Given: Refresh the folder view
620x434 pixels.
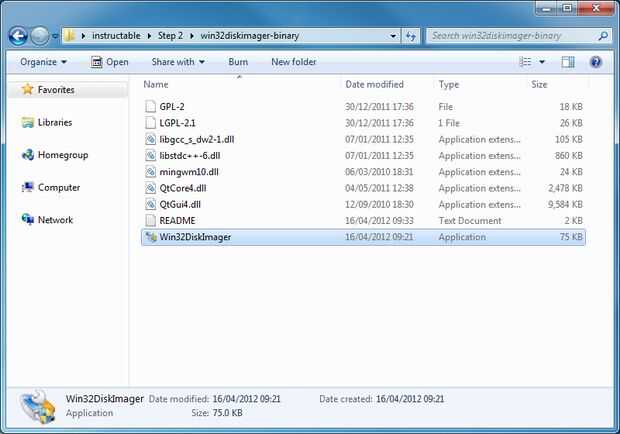Looking at the screenshot, I should click(411, 36).
